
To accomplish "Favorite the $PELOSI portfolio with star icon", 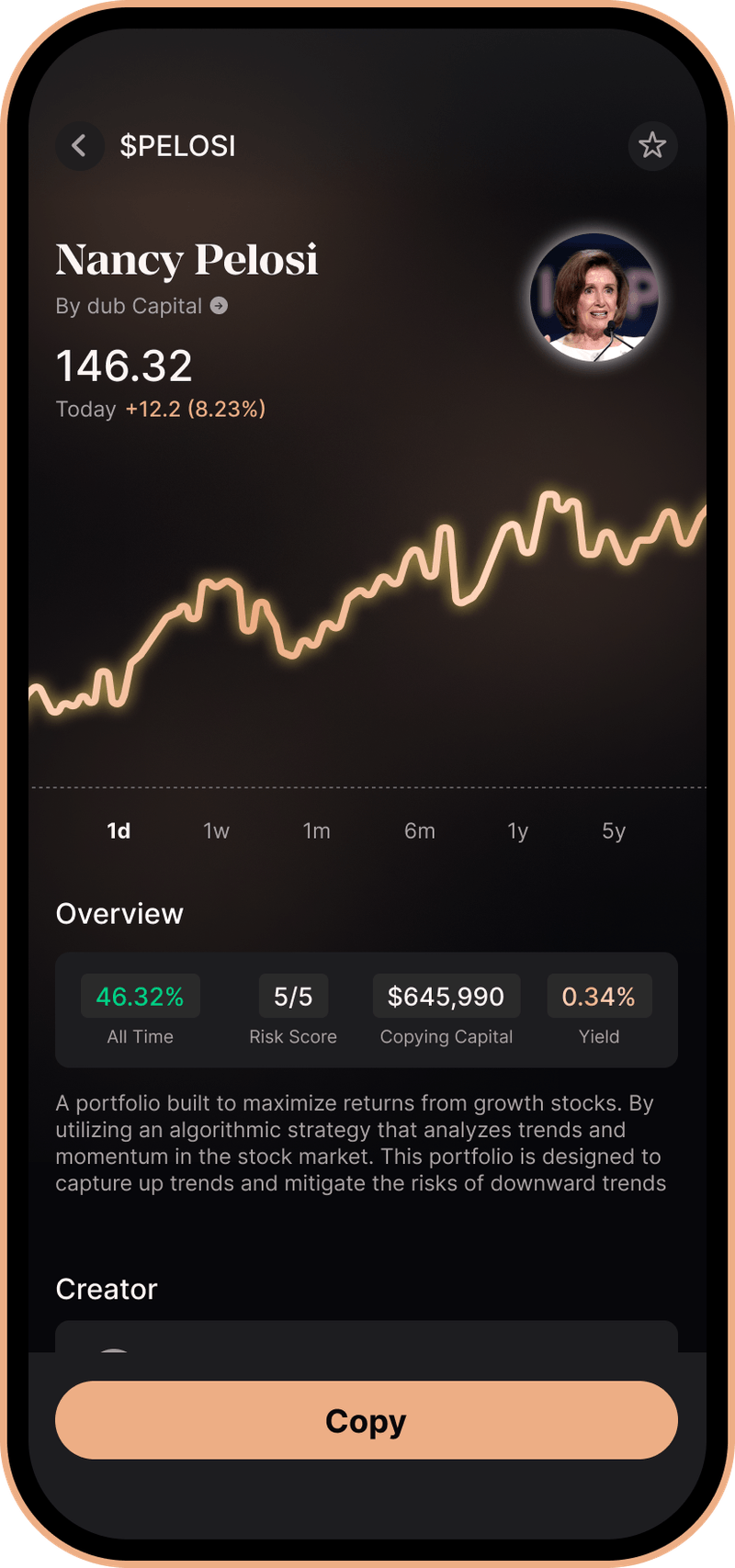I will click(x=652, y=145).
